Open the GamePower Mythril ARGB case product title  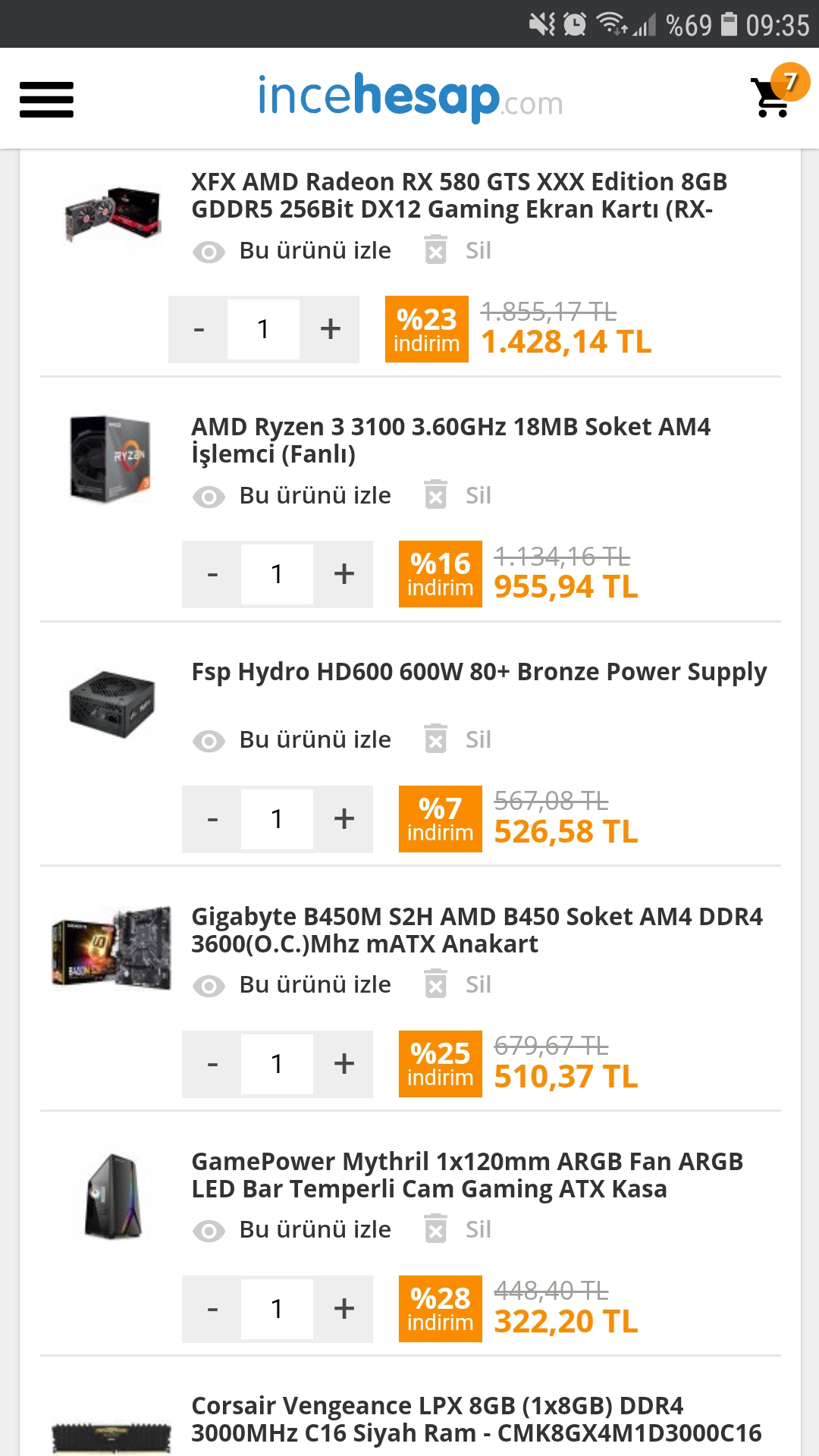click(x=466, y=1175)
